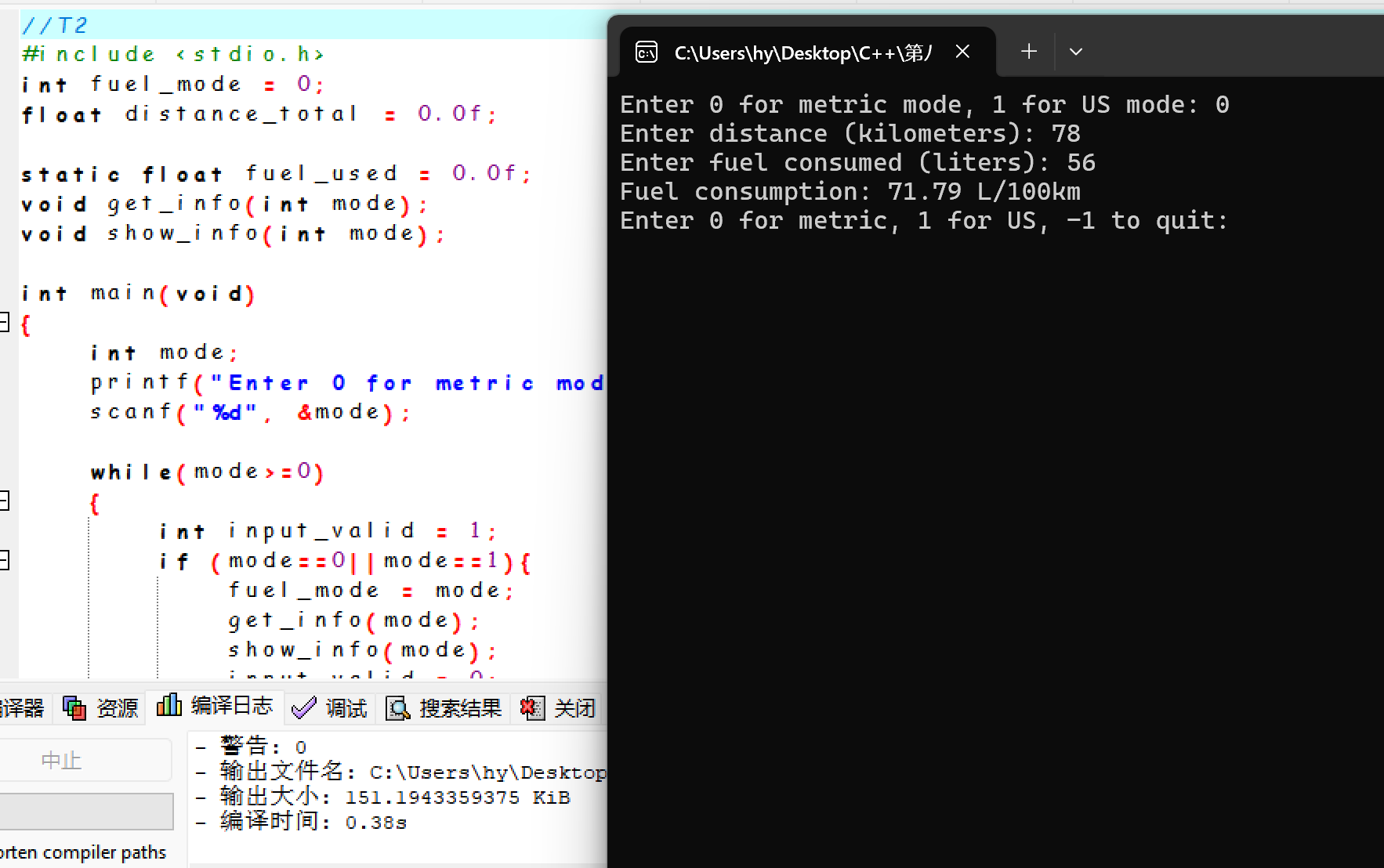
Task: Click the 'float distance_total = 0.0f;' line
Action: (259, 114)
